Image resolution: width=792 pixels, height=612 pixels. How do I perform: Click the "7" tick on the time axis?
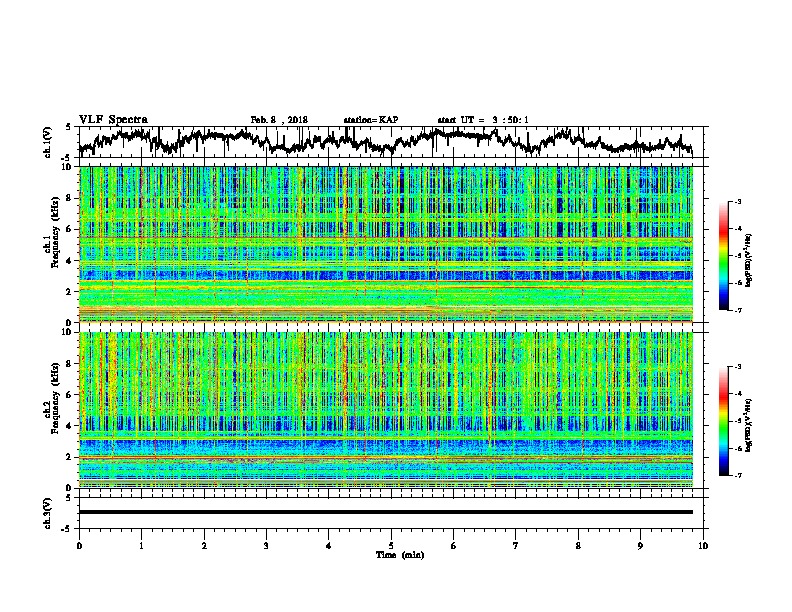coord(516,546)
